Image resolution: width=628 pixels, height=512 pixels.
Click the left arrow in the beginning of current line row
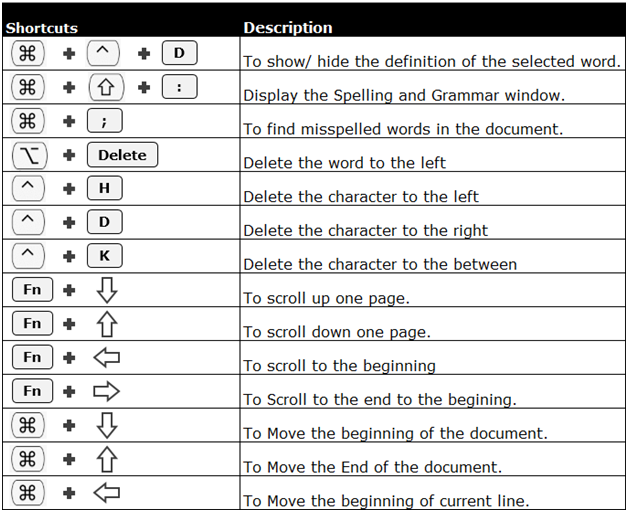click(107, 493)
